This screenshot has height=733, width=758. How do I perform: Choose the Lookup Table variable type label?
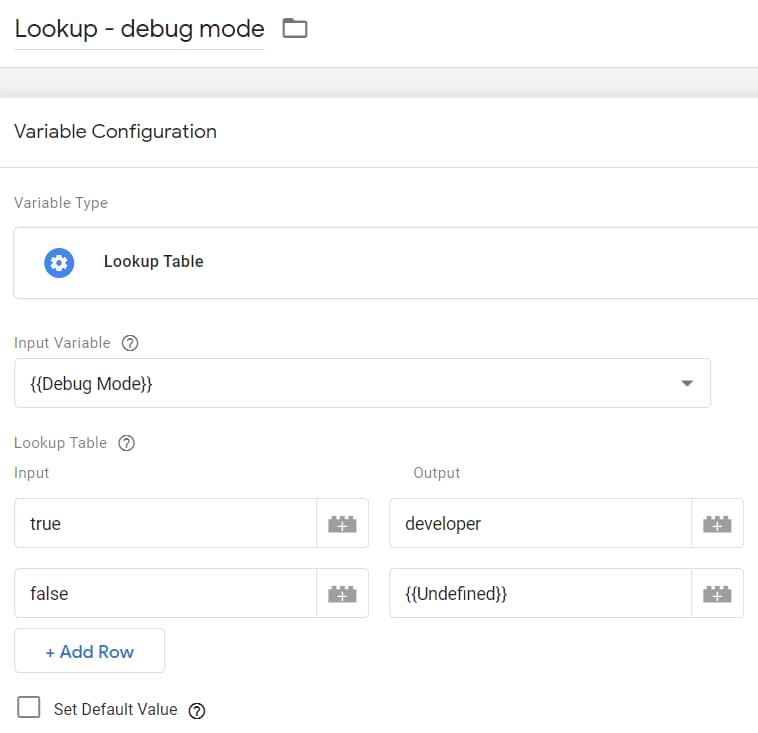click(153, 262)
